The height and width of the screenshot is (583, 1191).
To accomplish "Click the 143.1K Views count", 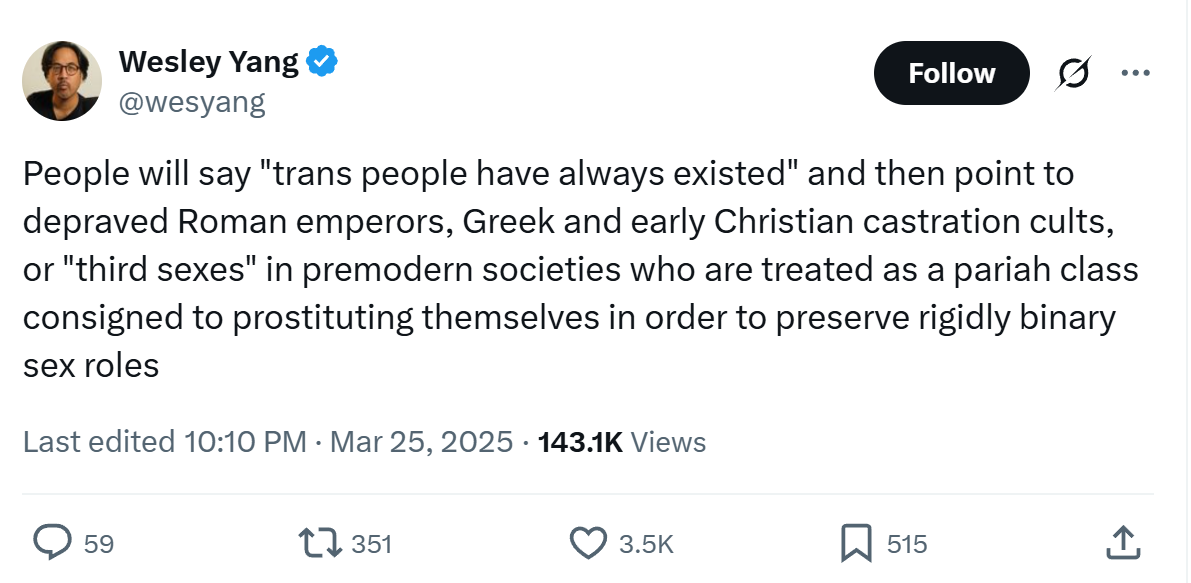I will (x=621, y=442).
